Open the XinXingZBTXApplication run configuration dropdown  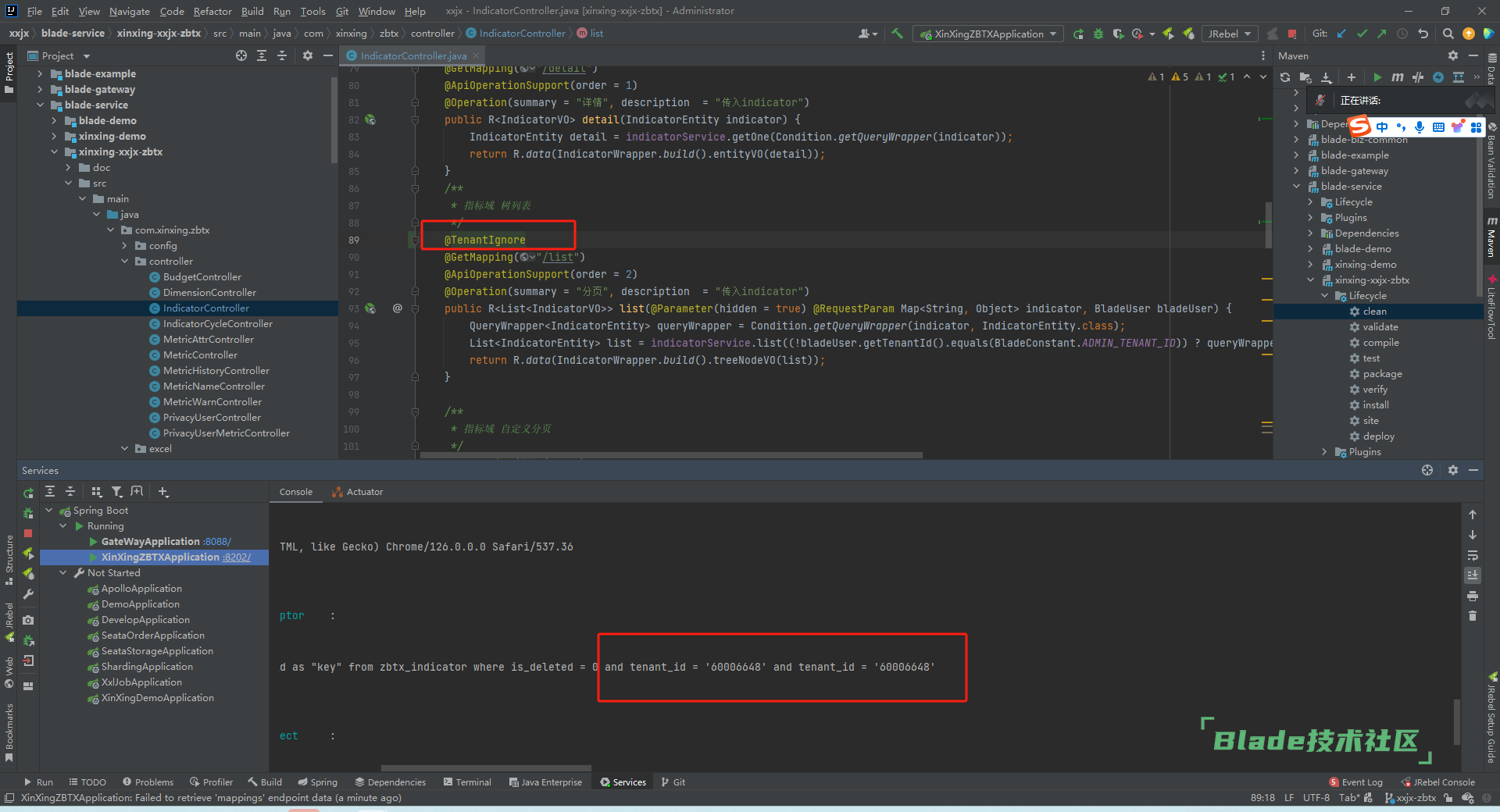[x=988, y=34]
